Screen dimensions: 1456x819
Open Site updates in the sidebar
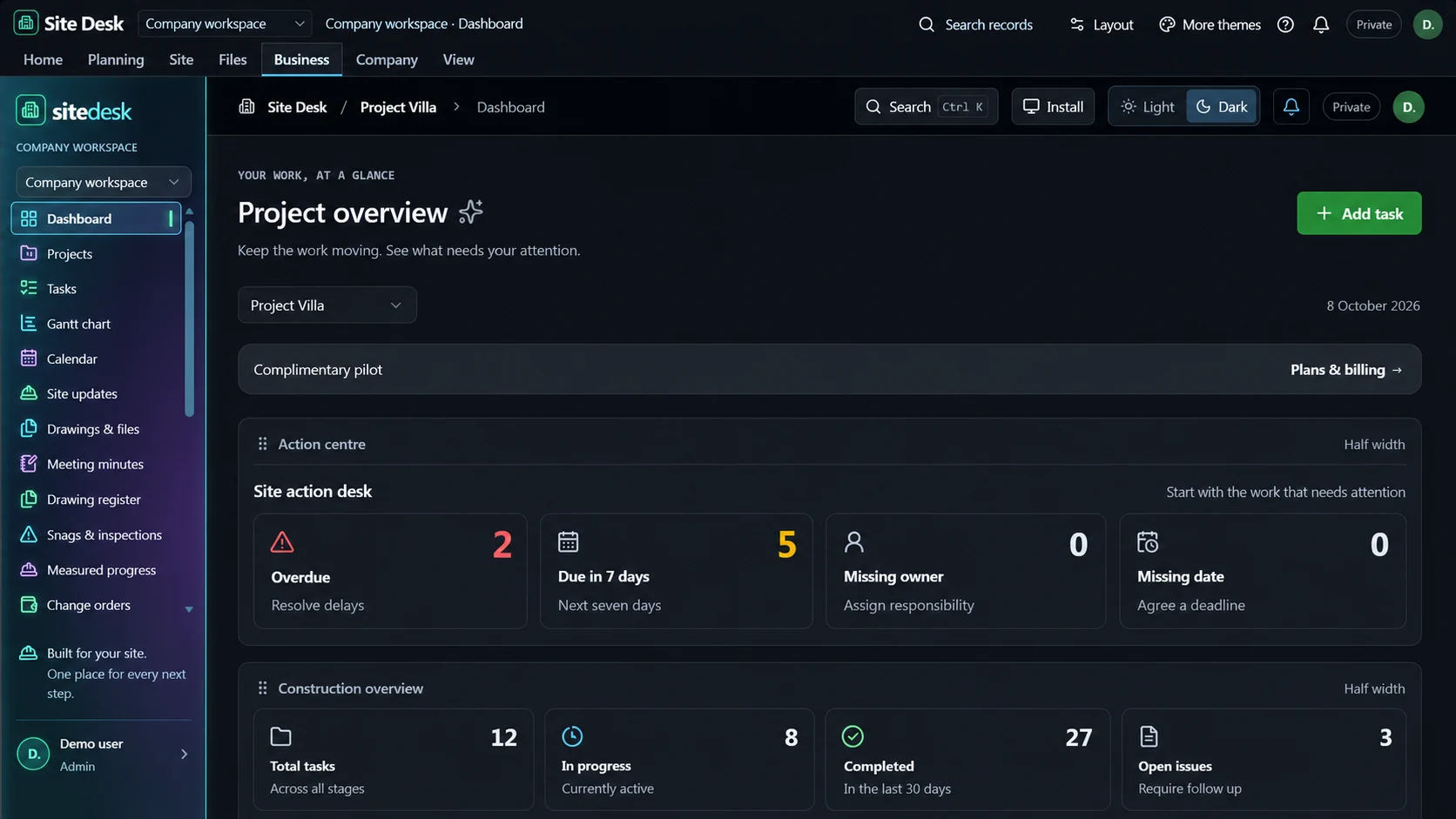96,393
